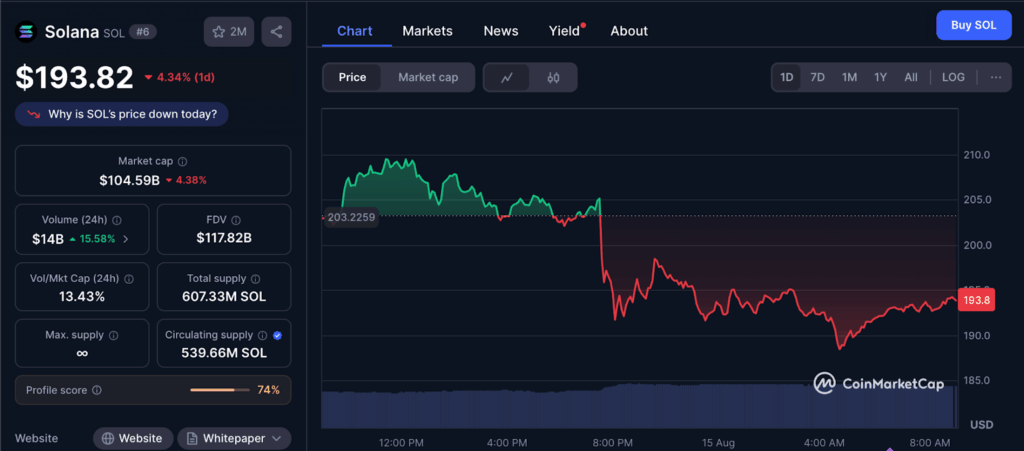Toggle chart to Price mode
Screen dimensions: 1024x451
[x=352, y=77]
